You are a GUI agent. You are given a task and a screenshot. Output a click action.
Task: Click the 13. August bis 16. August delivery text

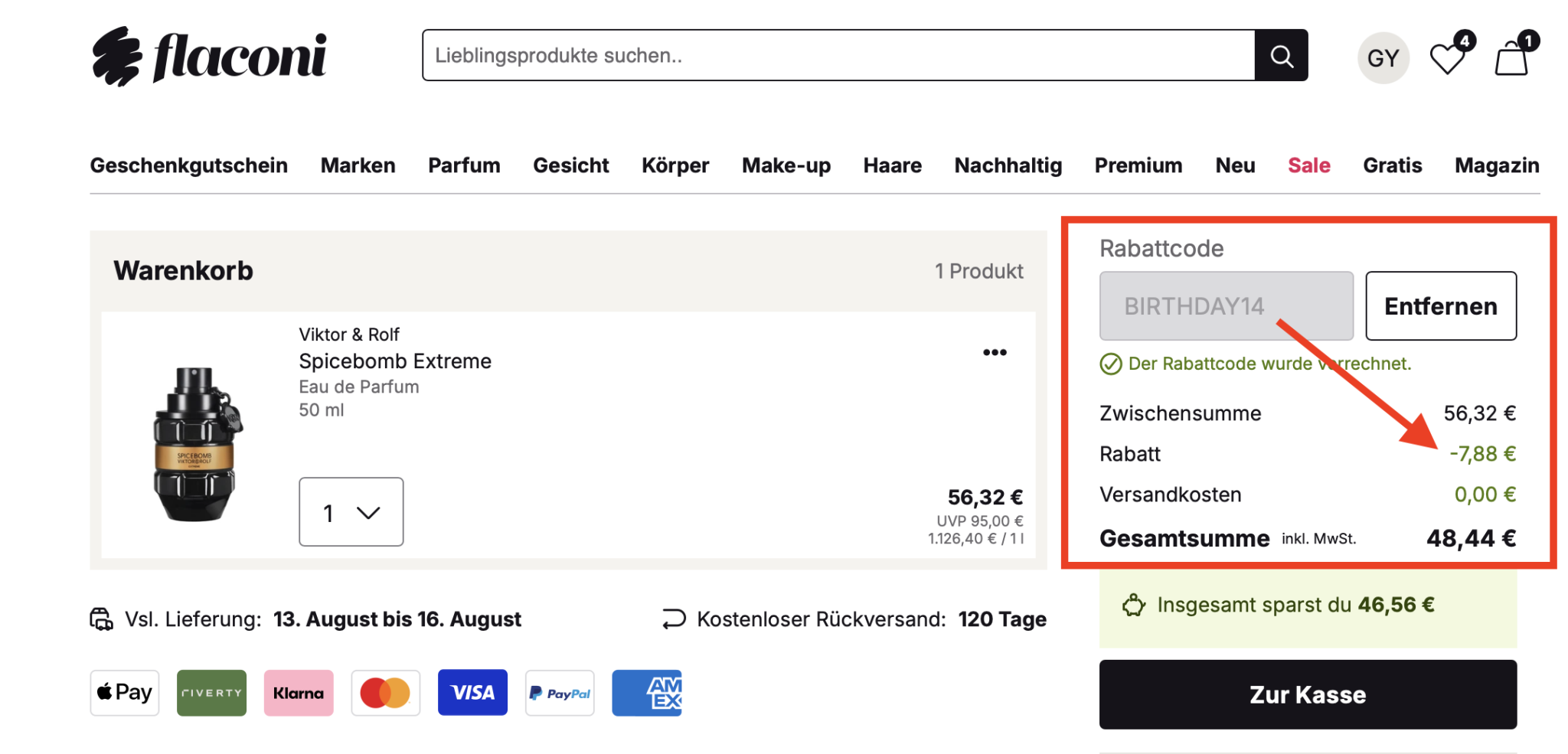397,619
